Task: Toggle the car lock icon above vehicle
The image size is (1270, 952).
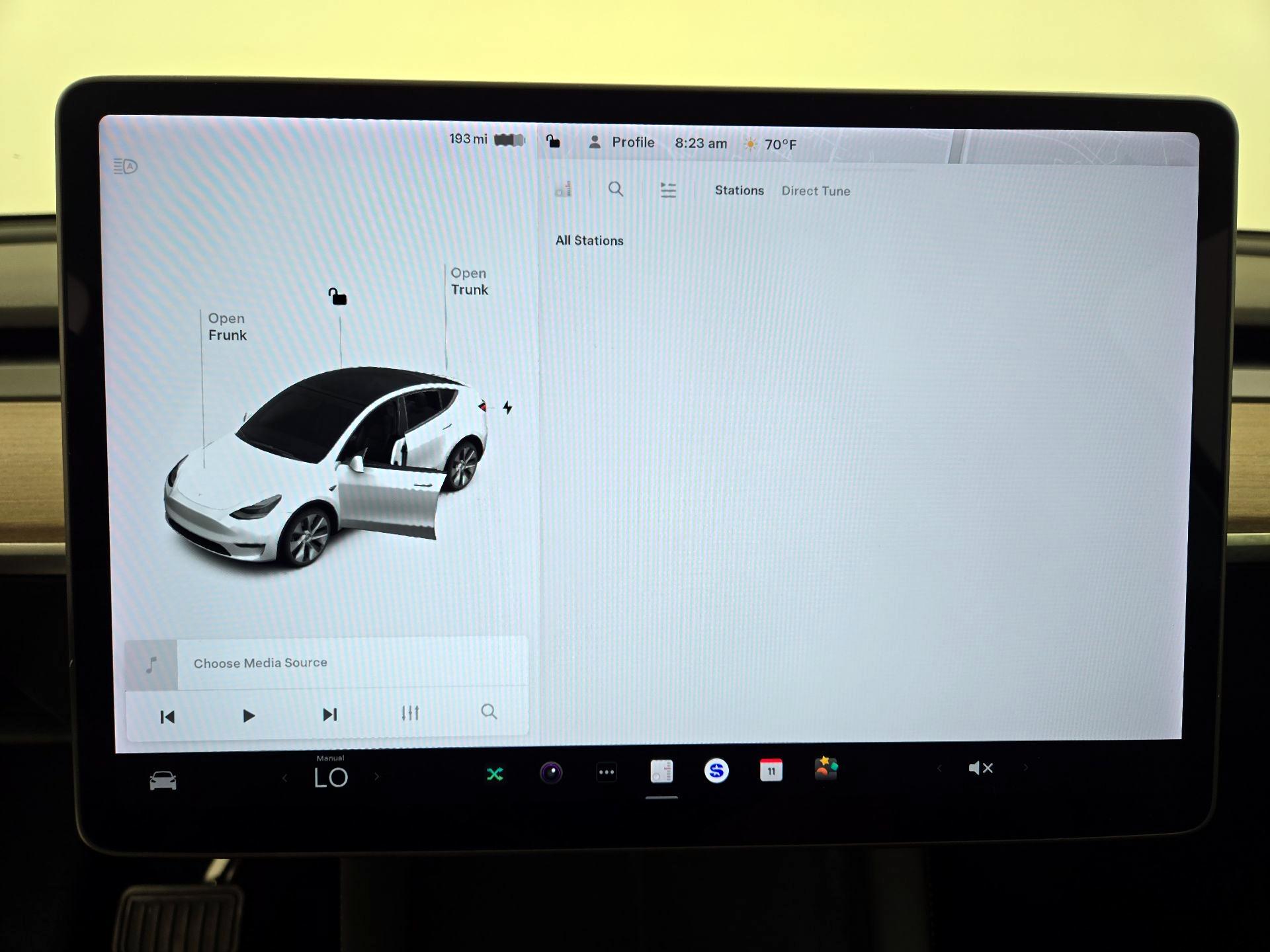Action: coord(338,297)
